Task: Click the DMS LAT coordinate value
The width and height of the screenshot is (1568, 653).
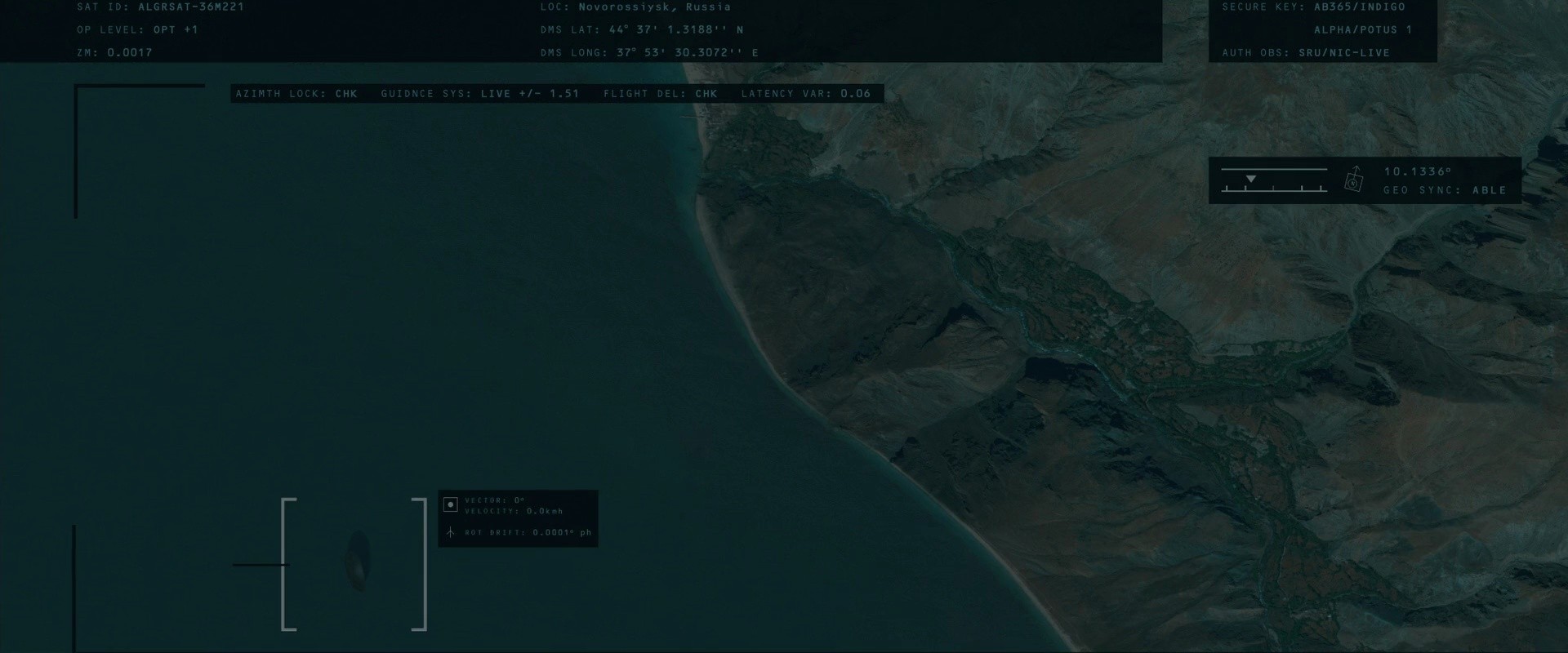Action: point(676,29)
